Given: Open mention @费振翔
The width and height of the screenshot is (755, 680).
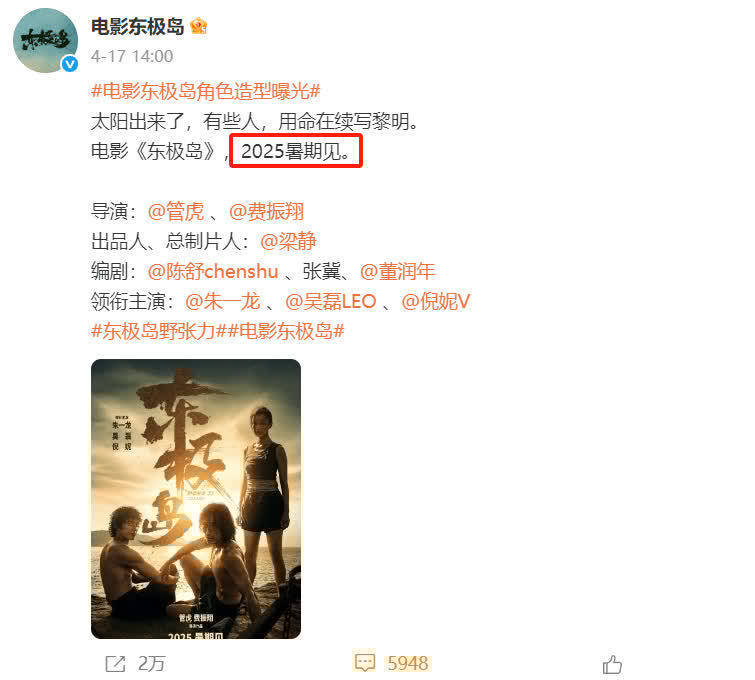Looking at the screenshot, I should [x=266, y=211].
